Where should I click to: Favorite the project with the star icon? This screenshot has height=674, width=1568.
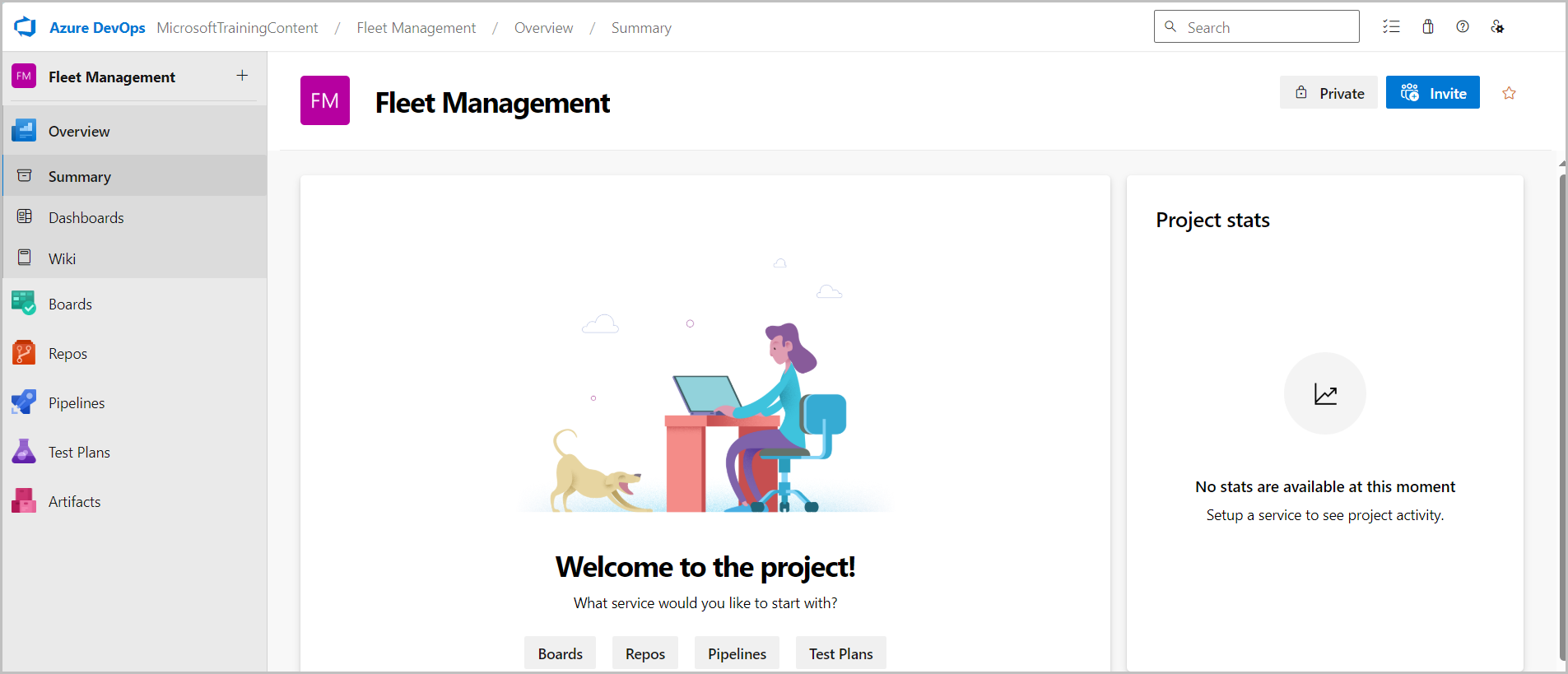click(x=1509, y=93)
